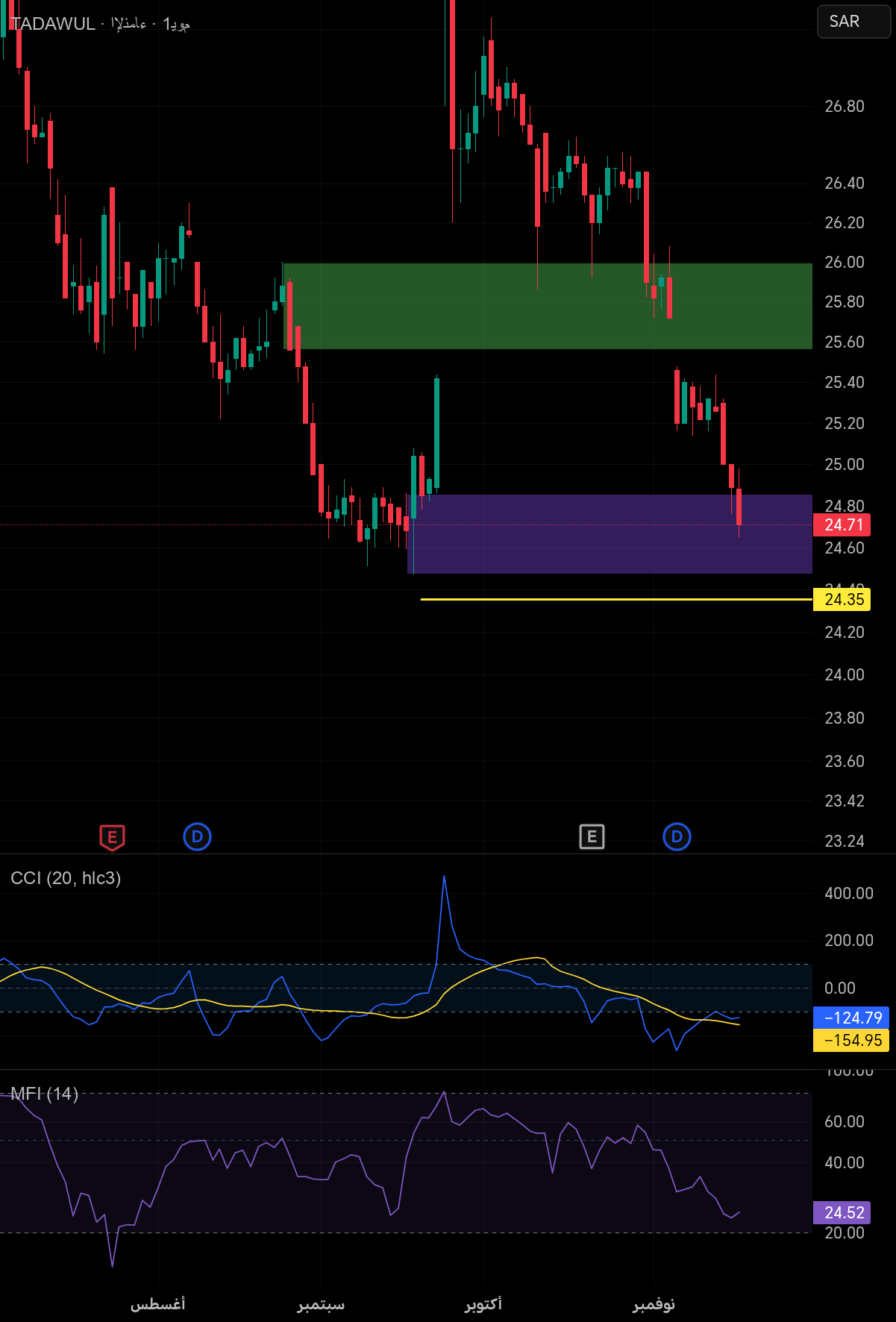Click the blue CCI value label -124.79
Screen dimensions: 896x1322
pyautogui.click(x=851, y=1018)
